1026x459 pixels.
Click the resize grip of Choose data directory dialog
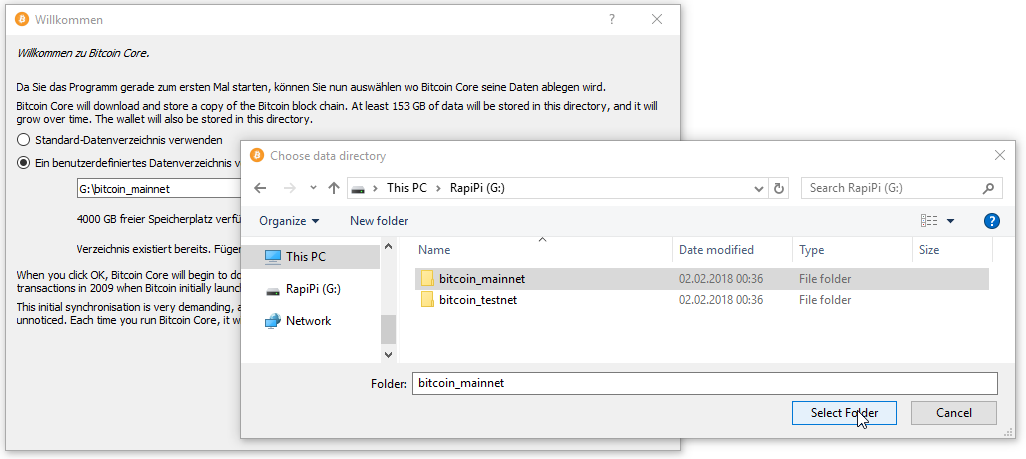(x=1010, y=432)
